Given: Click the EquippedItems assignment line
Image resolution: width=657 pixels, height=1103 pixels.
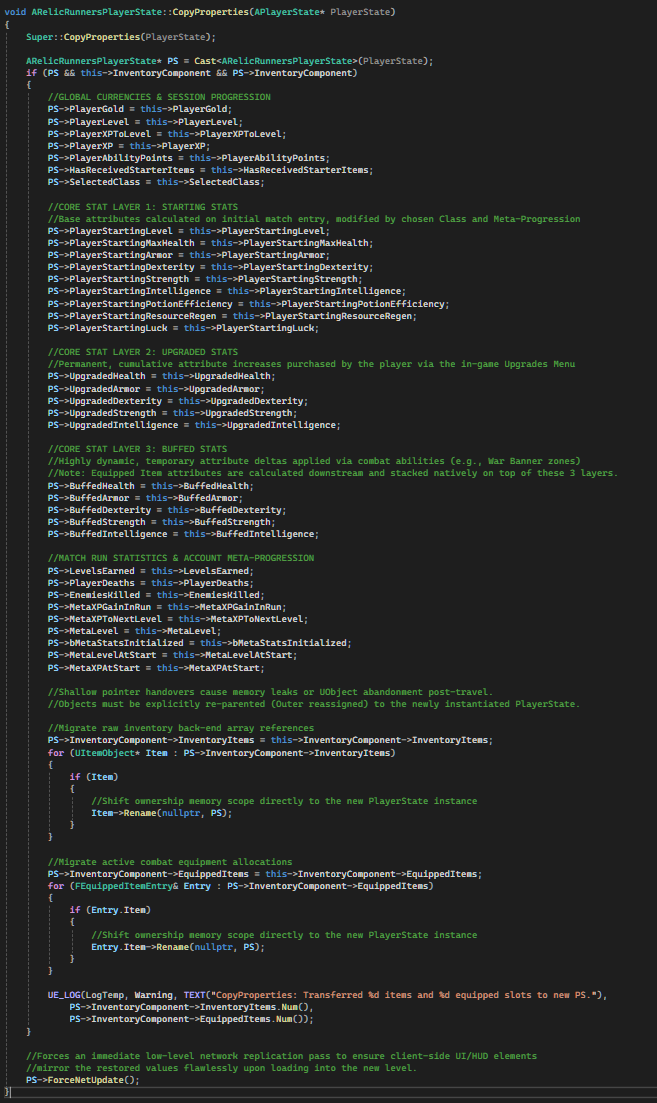Looking at the screenshot, I should click(264, 874).
